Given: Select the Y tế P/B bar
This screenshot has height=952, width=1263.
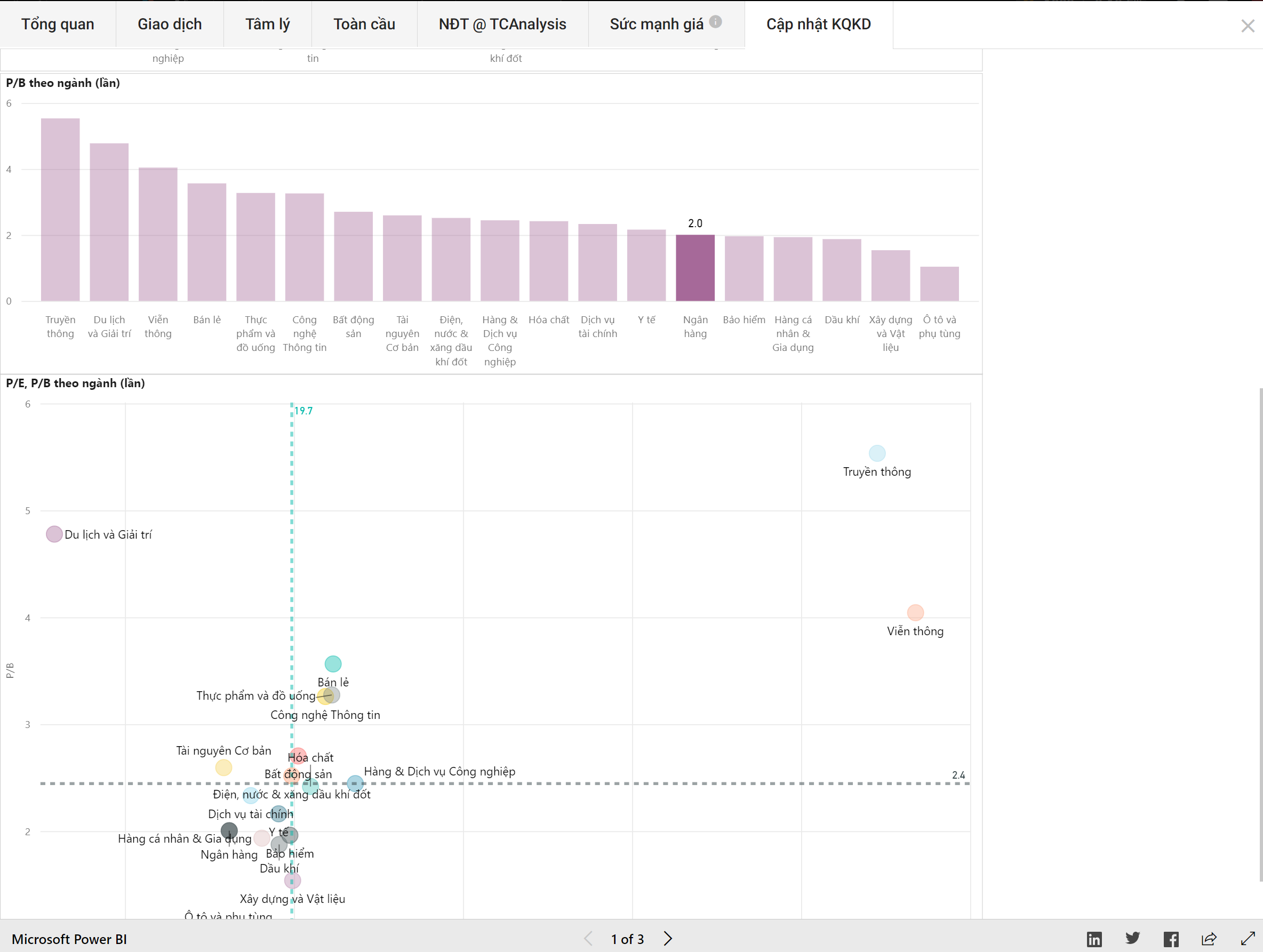Looking at the screenshot, I should point(646,265).
